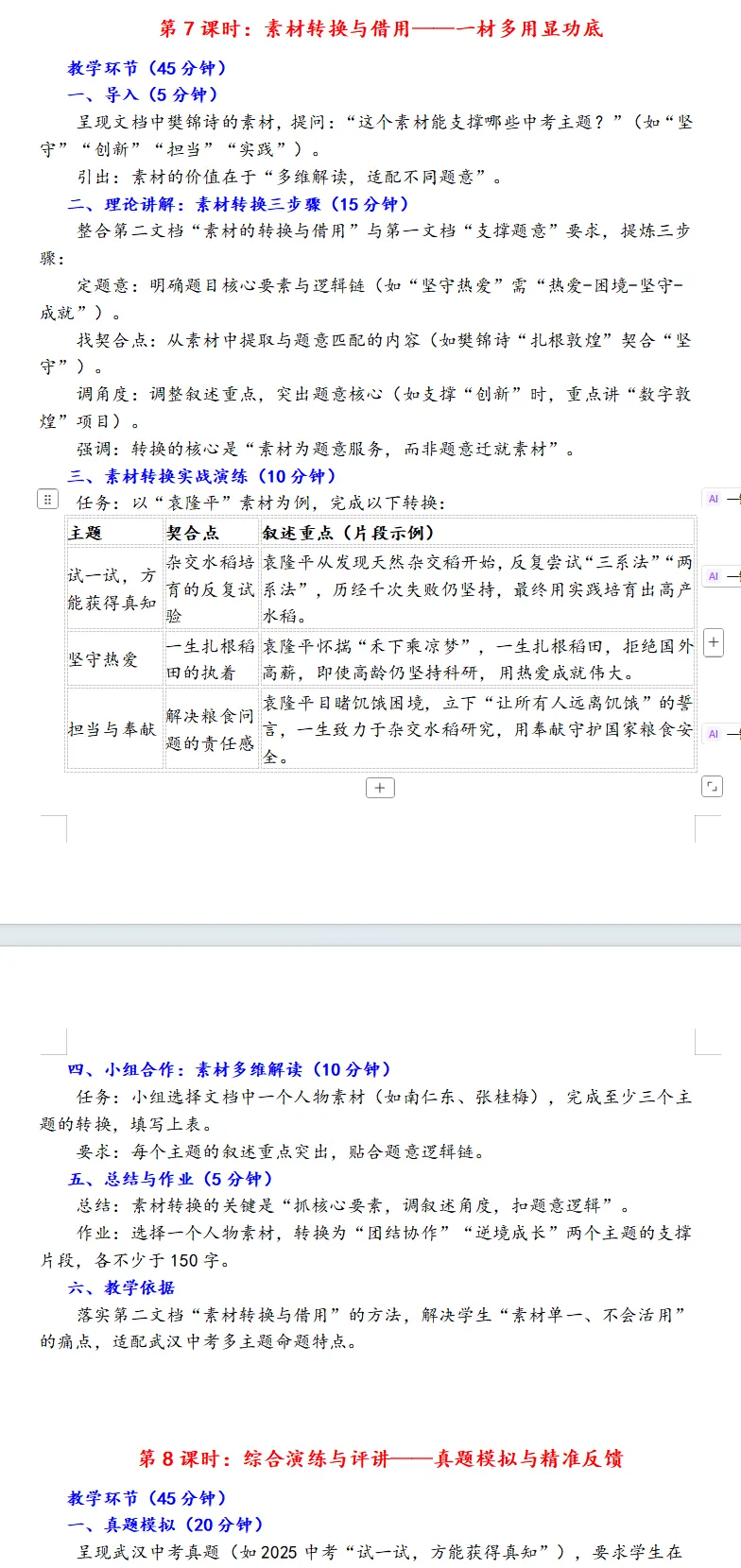
Task: Click the line starting 作业：选择一个人物素材
Action: pos(366,1247)
